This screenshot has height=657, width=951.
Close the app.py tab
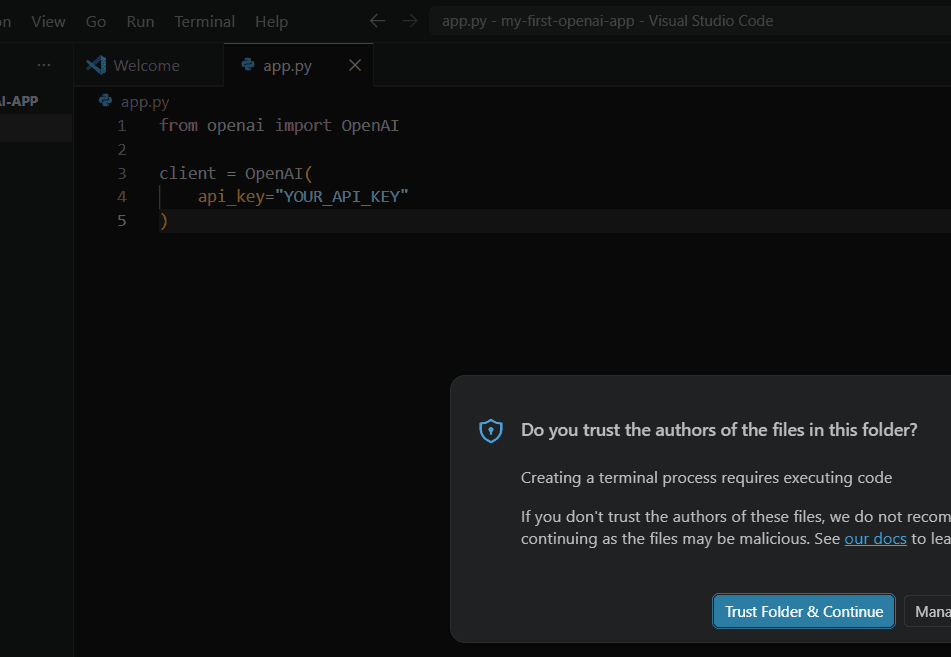point(355,65)
